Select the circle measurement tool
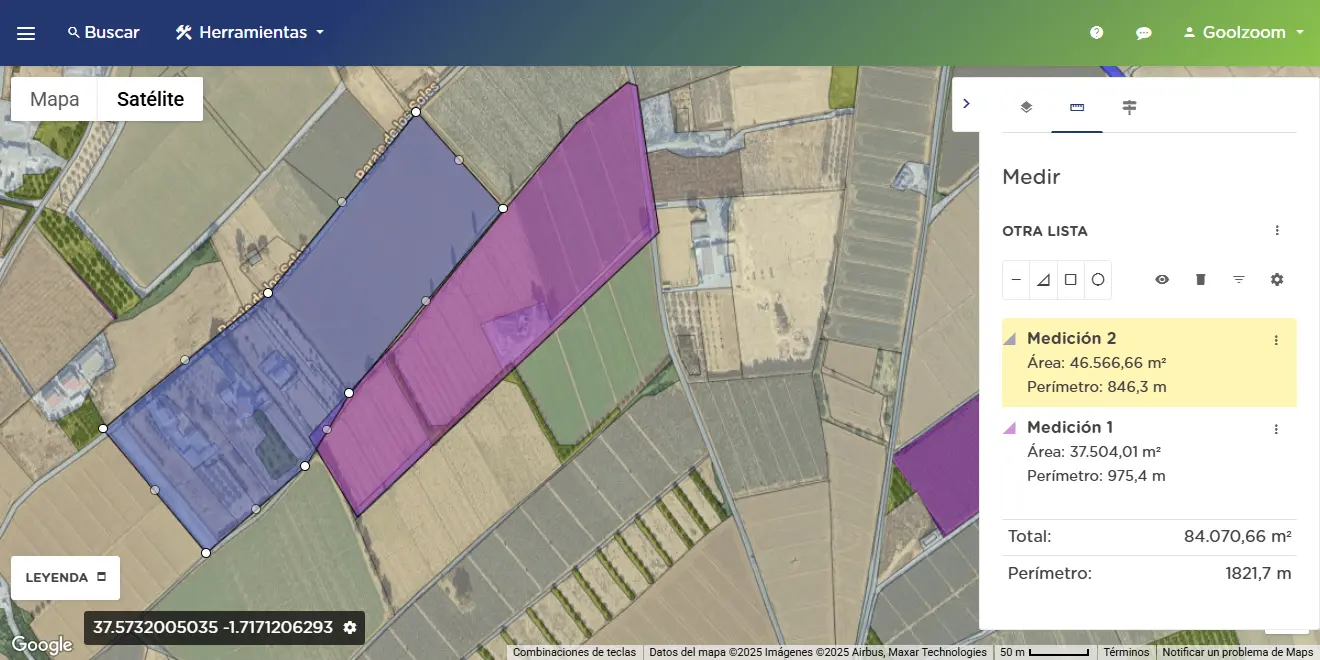This screenshot has height=660, width=1320. pyautogui.click(x=1098, y=280)
